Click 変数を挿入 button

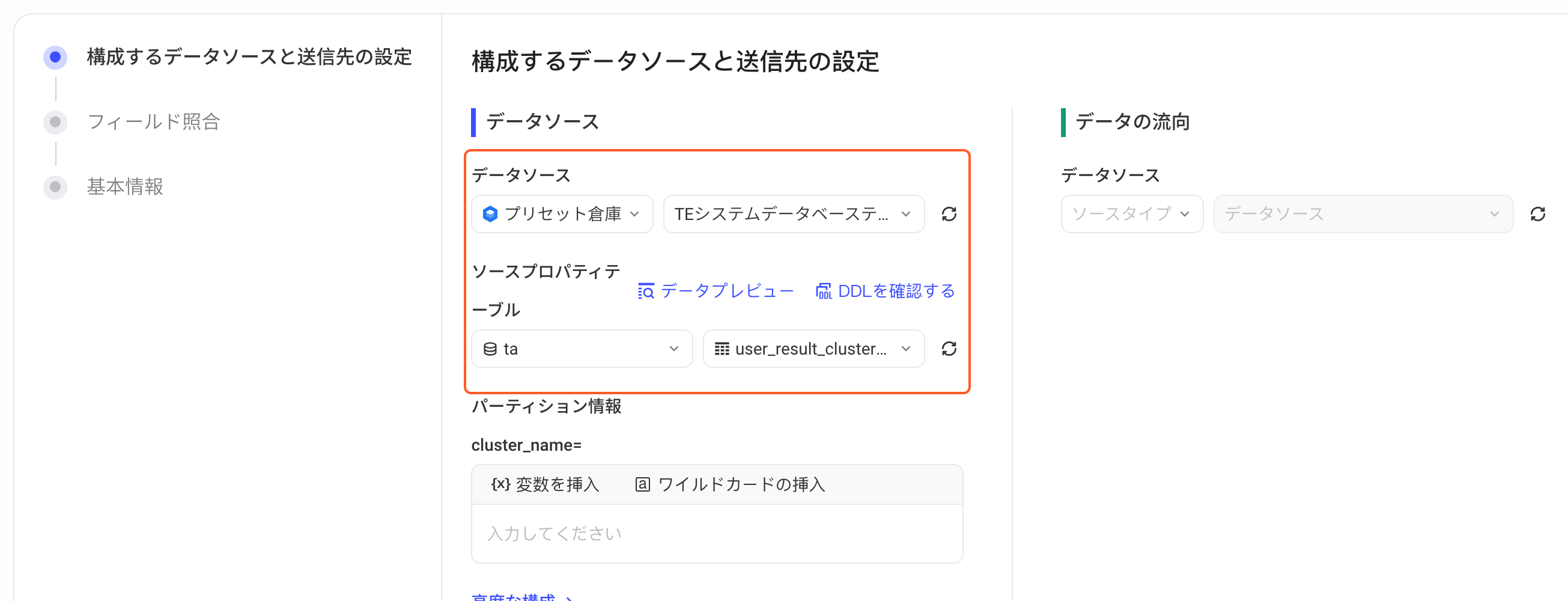point(545,484)
